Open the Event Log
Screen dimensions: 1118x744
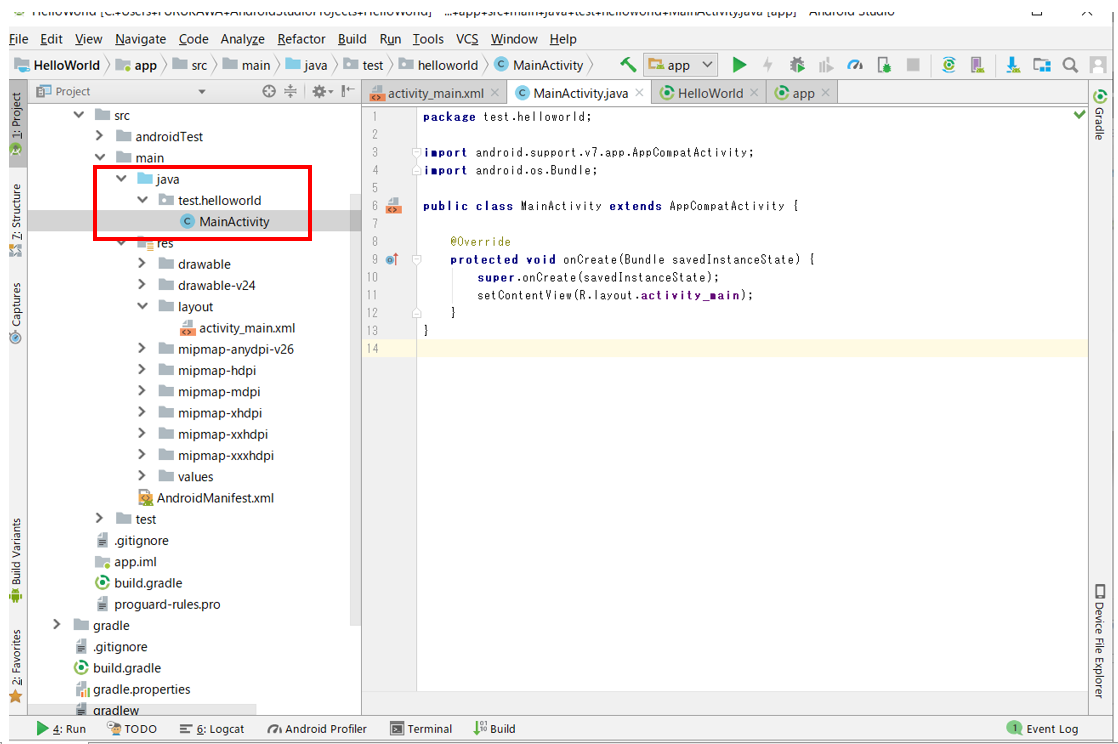(1042, 728)
